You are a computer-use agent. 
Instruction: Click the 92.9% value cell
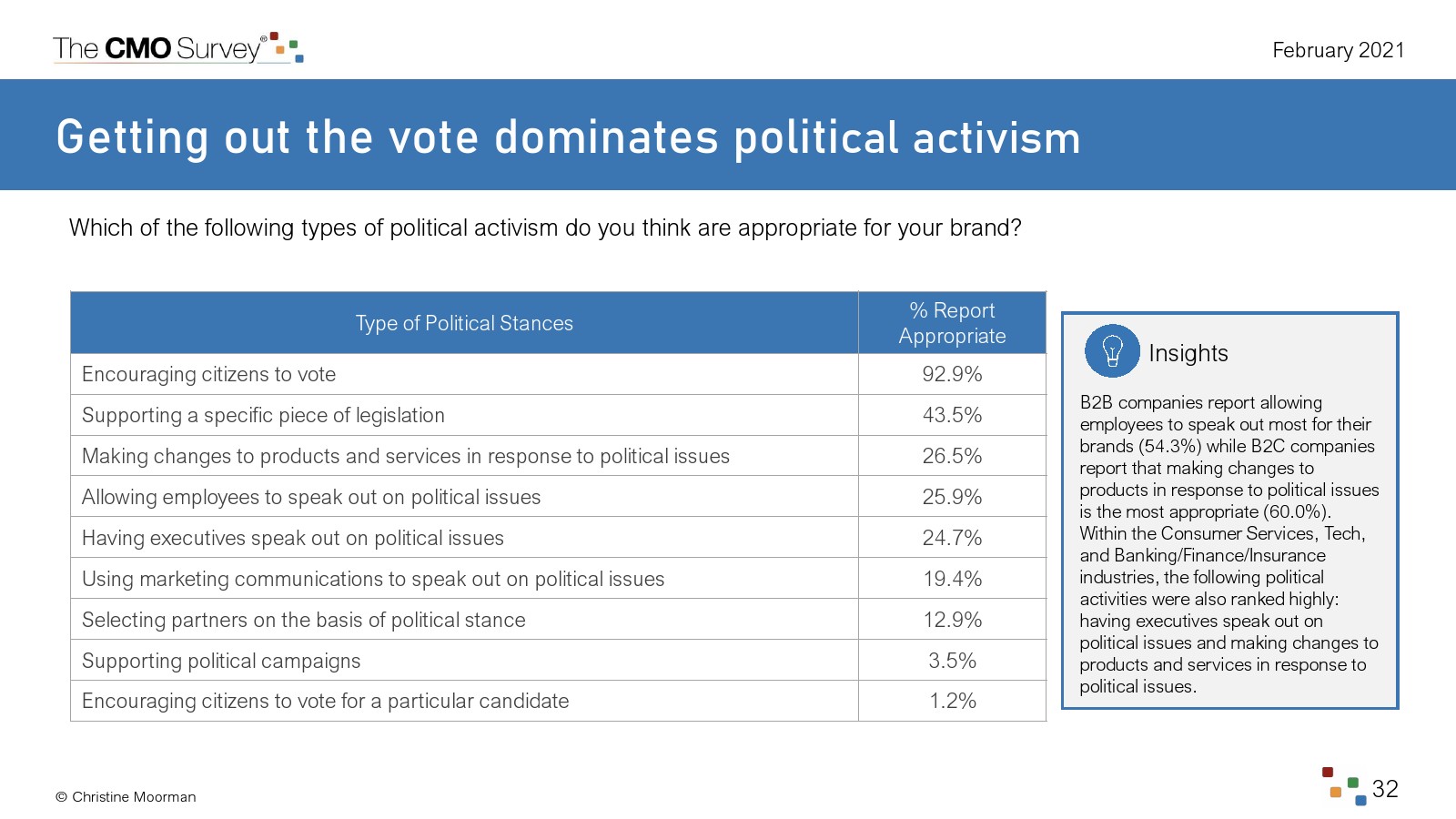pos(952,374)
